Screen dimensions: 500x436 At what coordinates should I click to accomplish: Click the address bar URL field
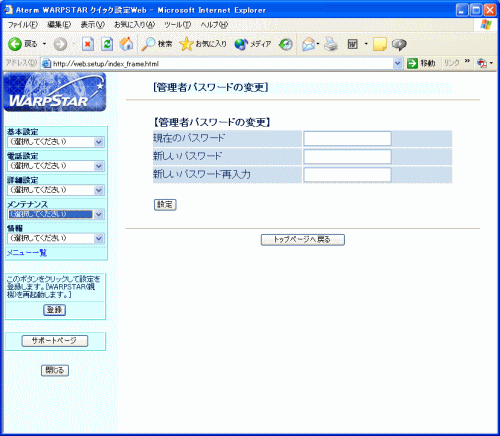pyautogui.click(x=222, y=63)
